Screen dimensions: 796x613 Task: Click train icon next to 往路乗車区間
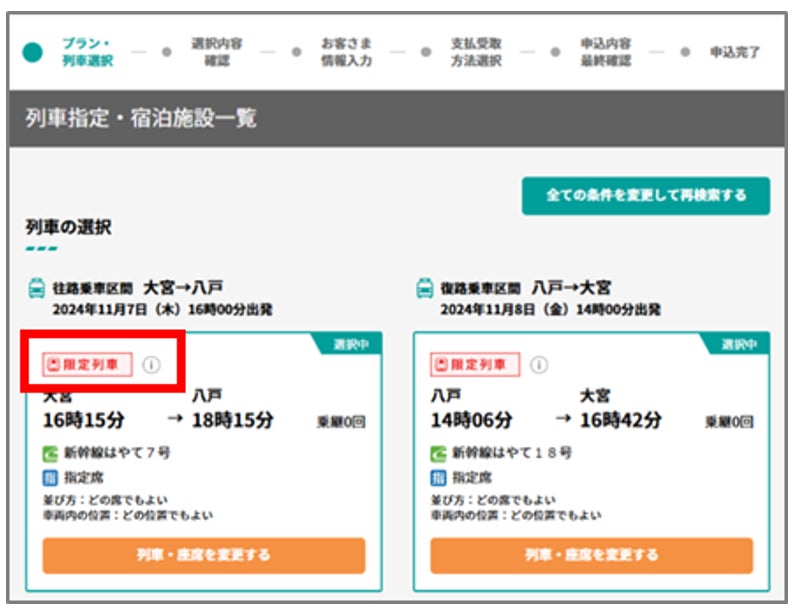pyautogui.click(x=37, y=289)
